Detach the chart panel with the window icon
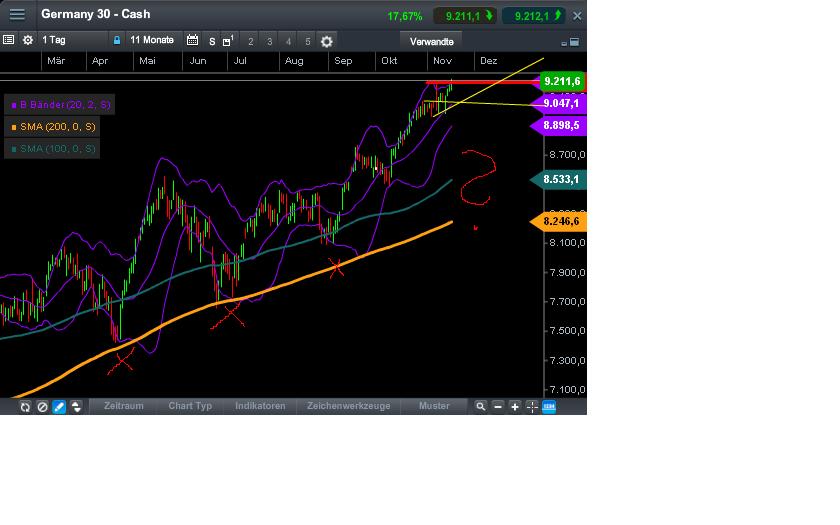This screenshot has height=525, width=840. pyautogui.click(x=574, y=42)
